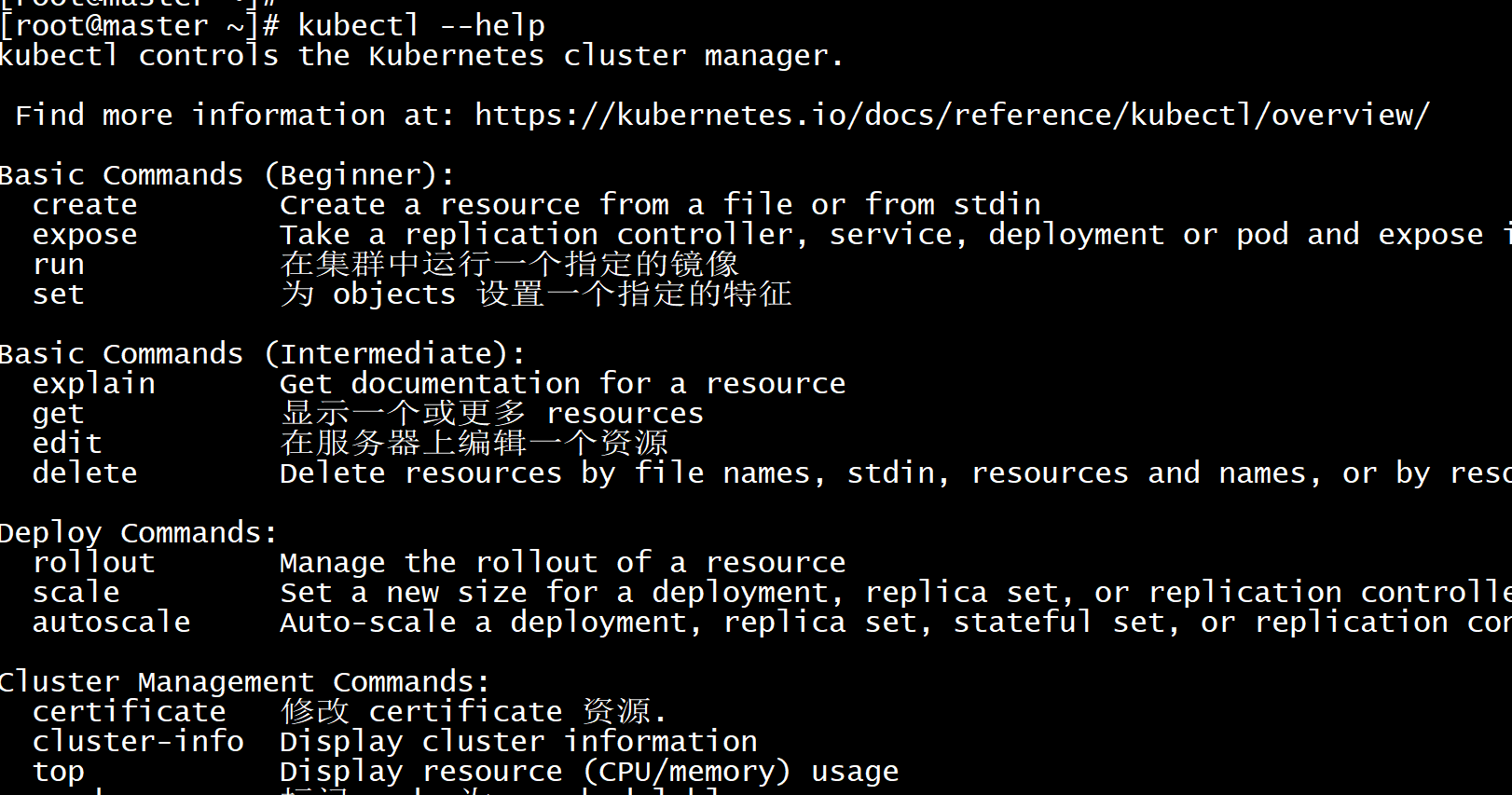Click the 'set' command name
This screenshot has height=795, width=1512.
click(x=59, y=295)
